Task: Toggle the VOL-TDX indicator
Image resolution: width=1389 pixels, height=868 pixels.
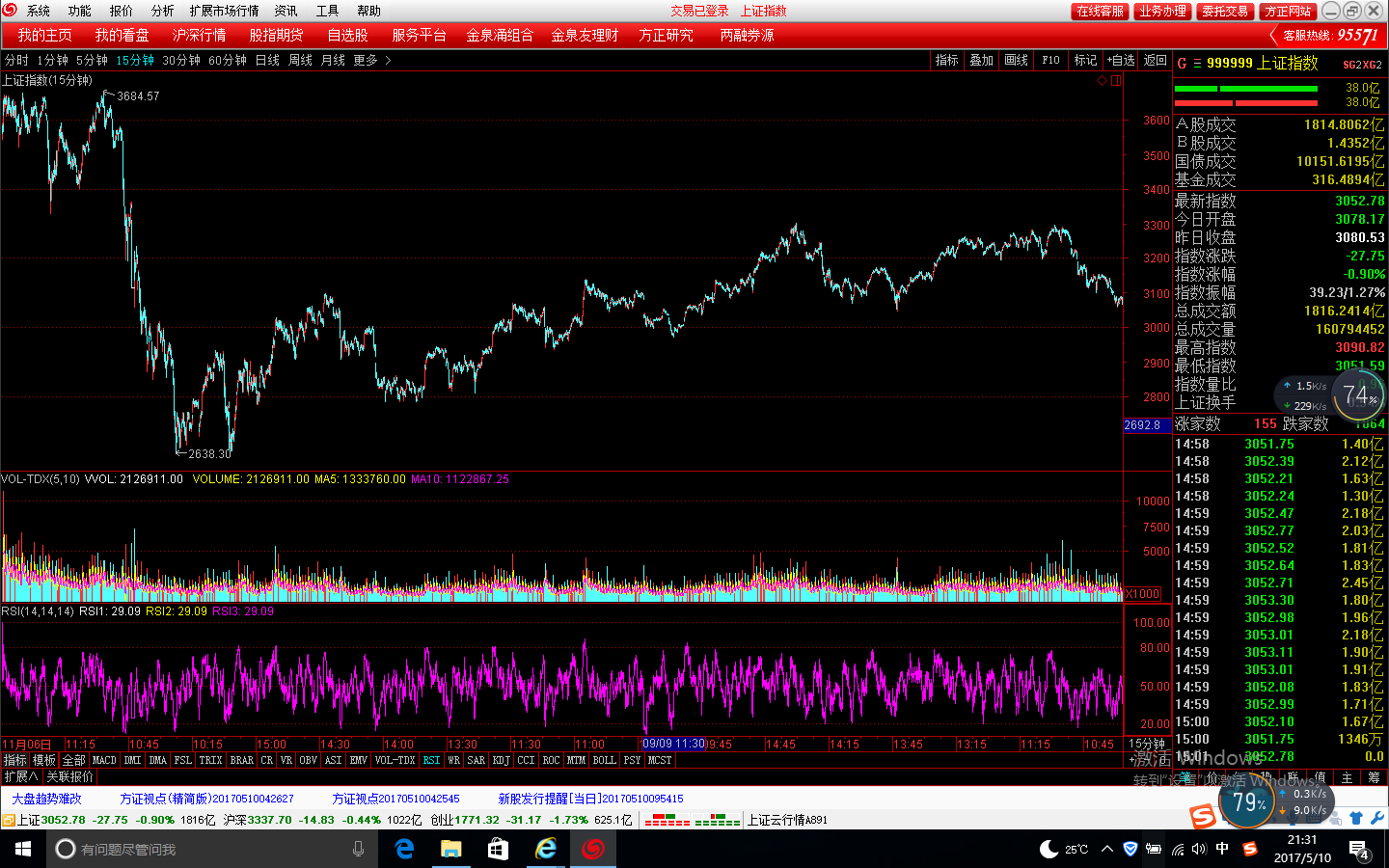Action: point(395,760)
